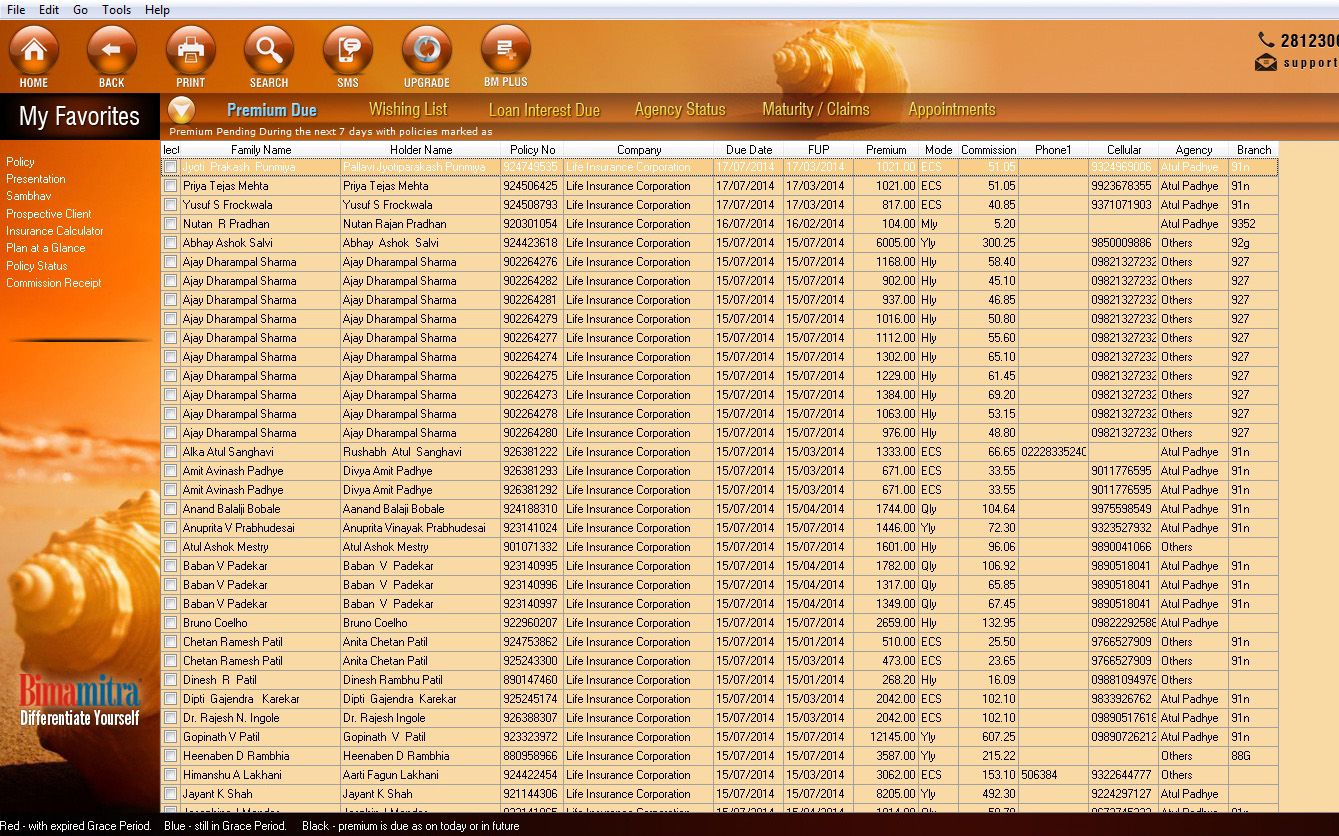Click the Branch column header
Image resolution: width=1339 pixels, height=836 pixels.
[1254, 150]
